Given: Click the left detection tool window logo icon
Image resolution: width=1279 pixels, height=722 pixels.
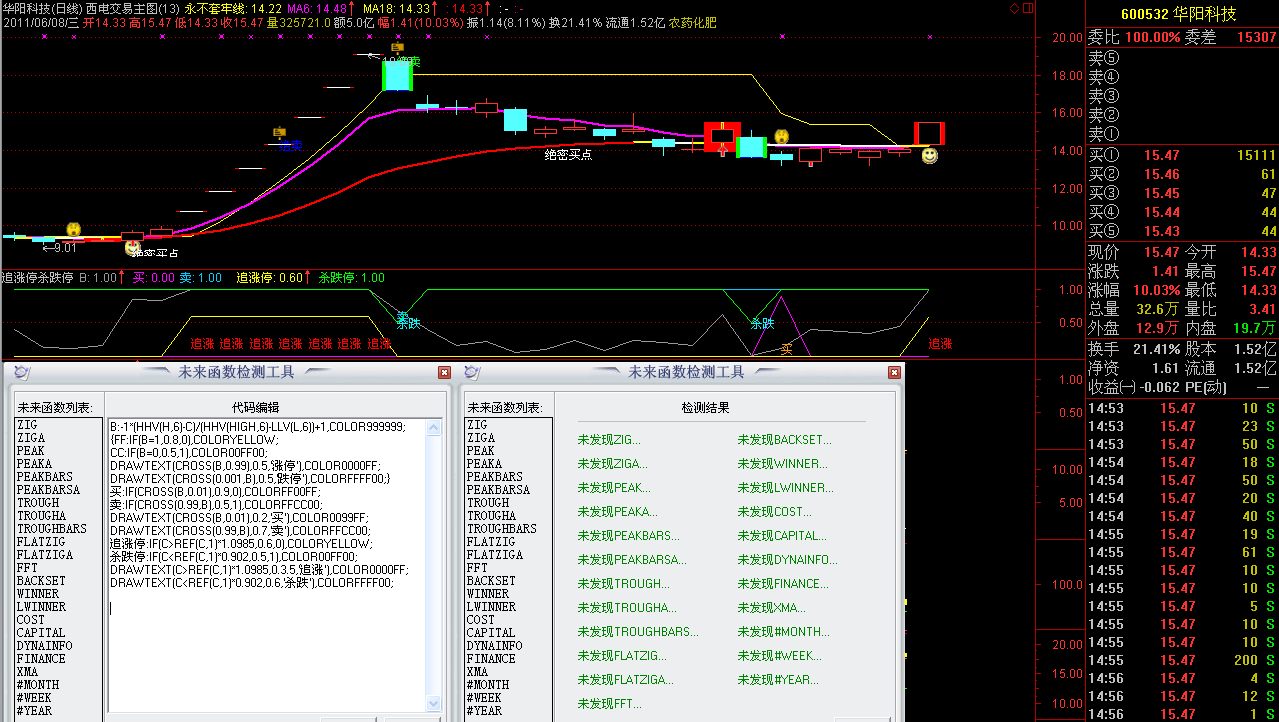Looking at the screenshot, I should (x=22, y=372).
